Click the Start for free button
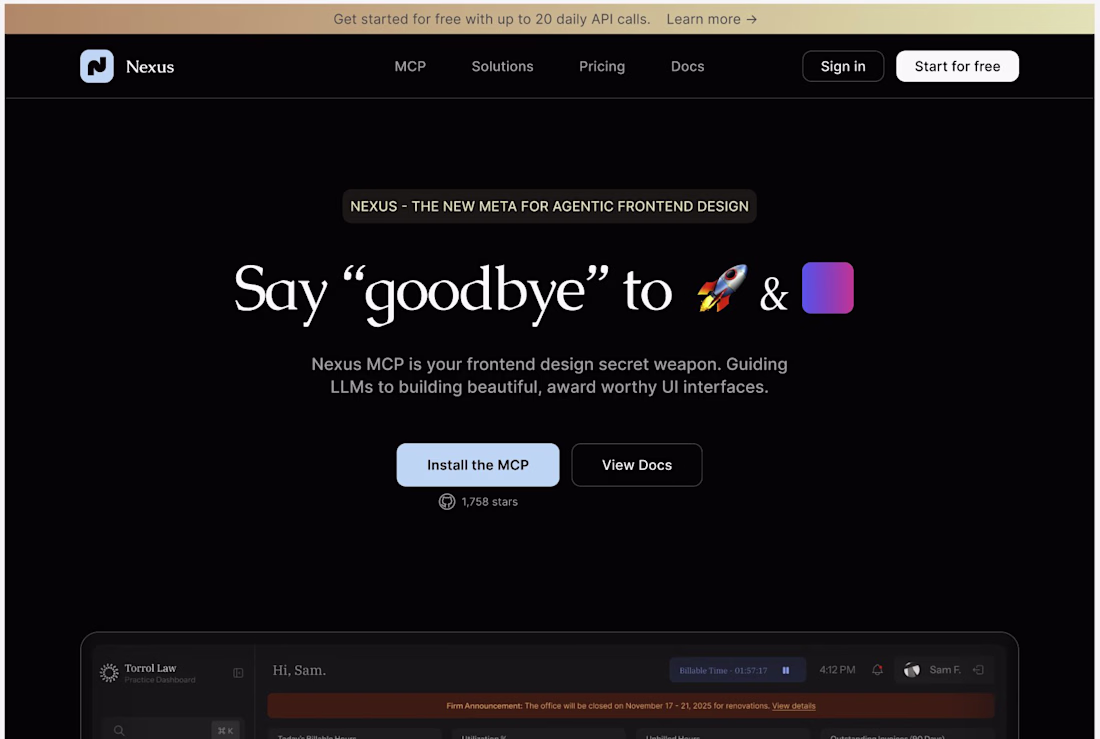Screen dimensions: 1100x739 click(x=957, y=66)
